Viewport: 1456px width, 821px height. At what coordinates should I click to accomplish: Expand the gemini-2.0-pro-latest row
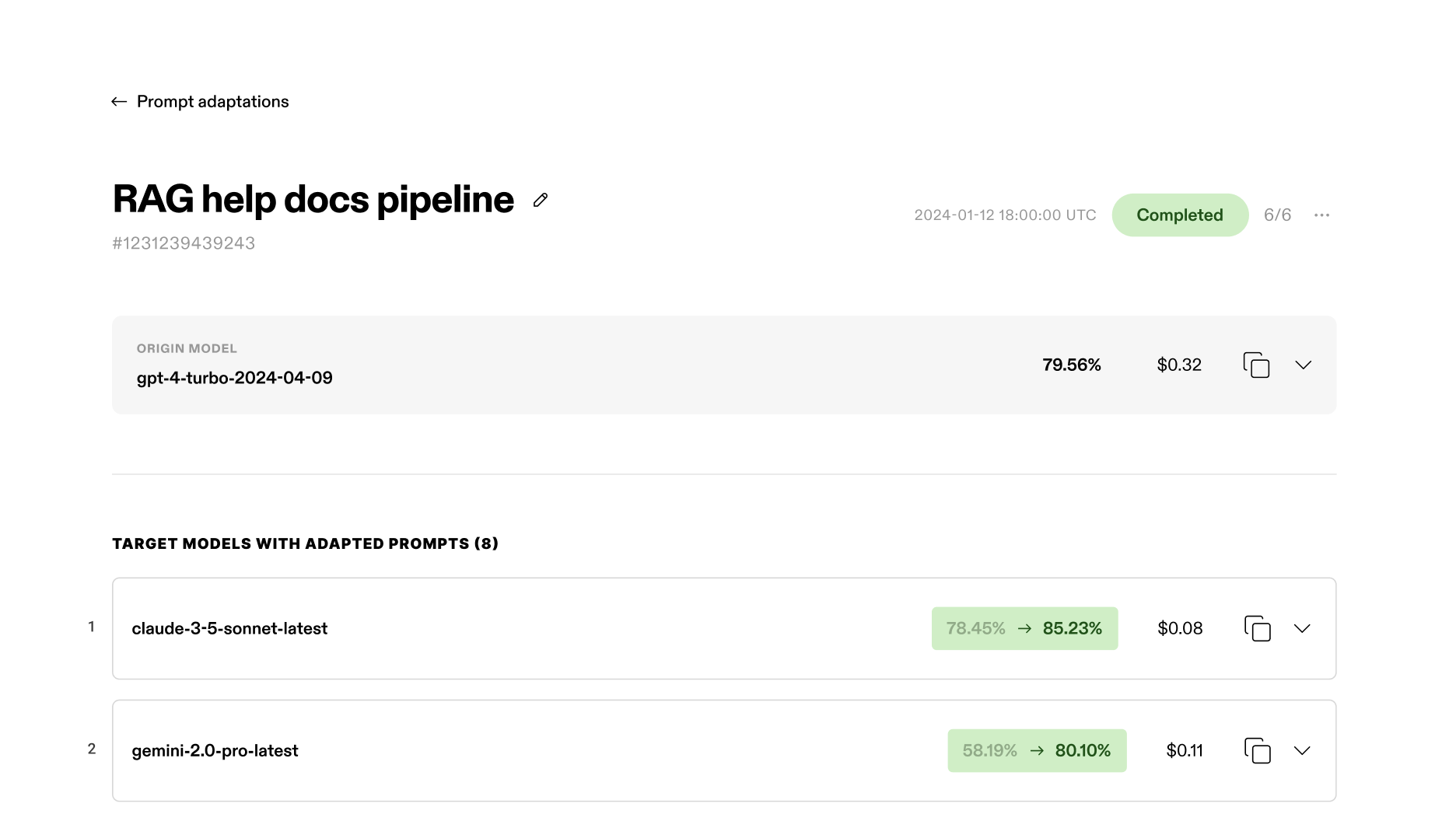click(1302, 750)
